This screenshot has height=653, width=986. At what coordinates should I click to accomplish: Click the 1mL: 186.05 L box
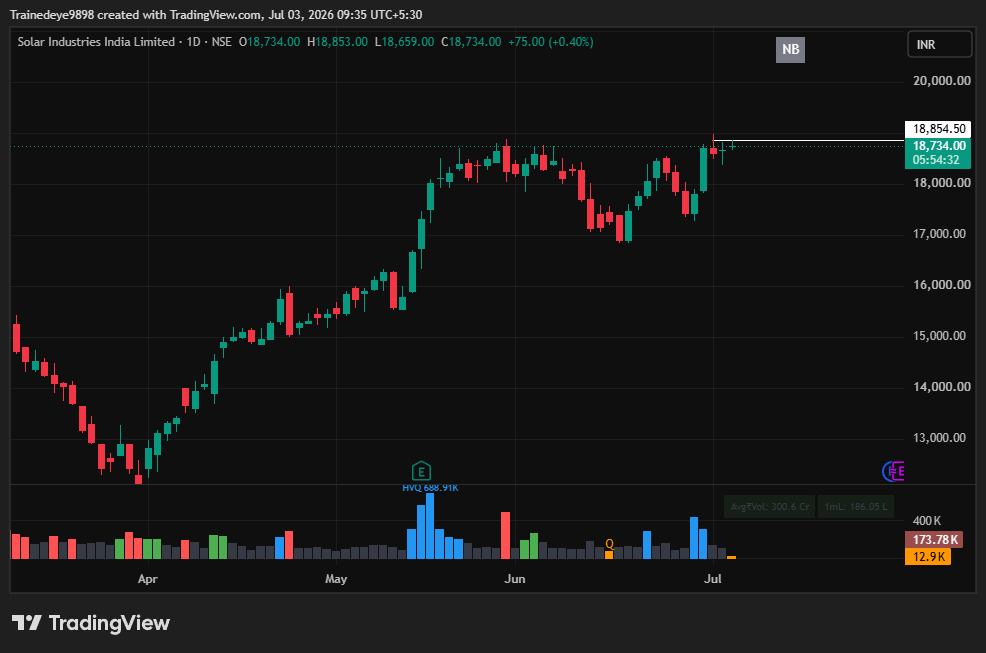(856, 506)
